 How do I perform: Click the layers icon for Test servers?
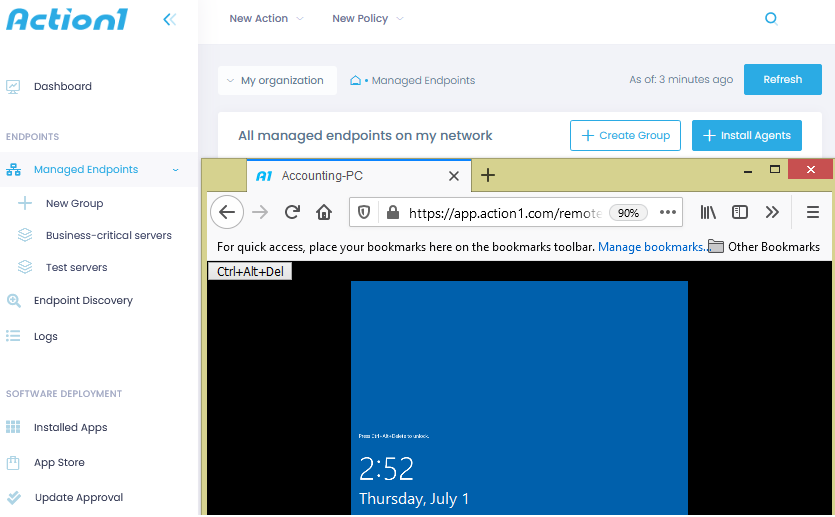[x=25, y=267]
